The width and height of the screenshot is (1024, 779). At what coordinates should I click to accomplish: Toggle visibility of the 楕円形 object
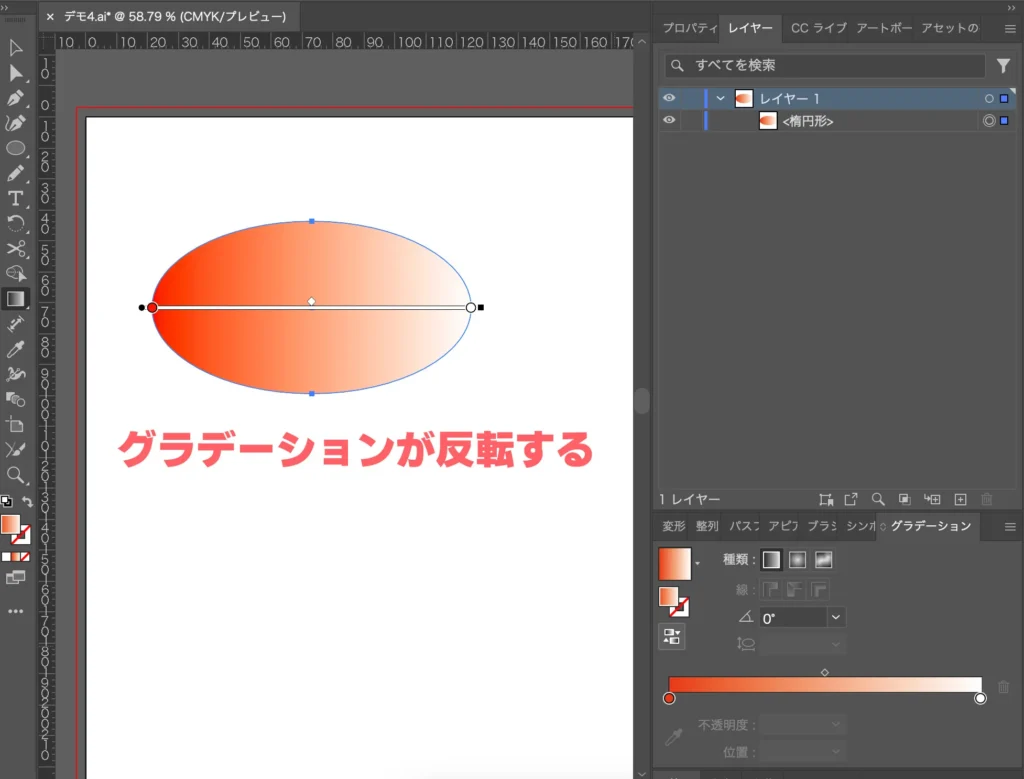pyautogui.click(x=669, y=120)
